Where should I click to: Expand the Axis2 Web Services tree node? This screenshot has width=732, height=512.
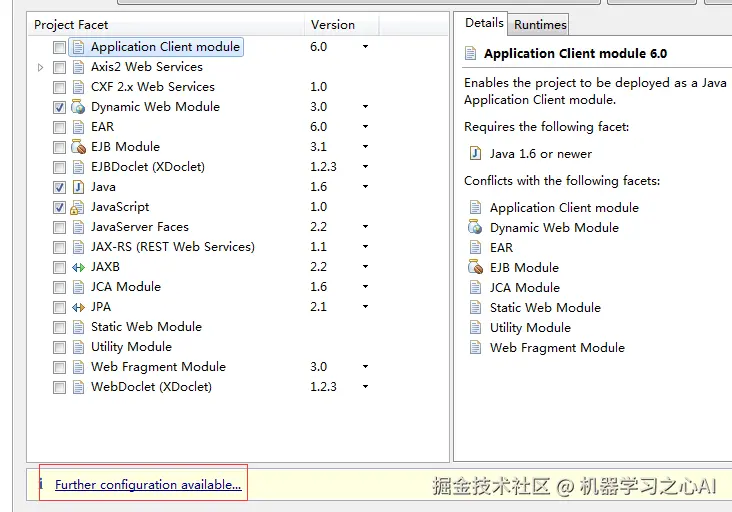[40, 67]
